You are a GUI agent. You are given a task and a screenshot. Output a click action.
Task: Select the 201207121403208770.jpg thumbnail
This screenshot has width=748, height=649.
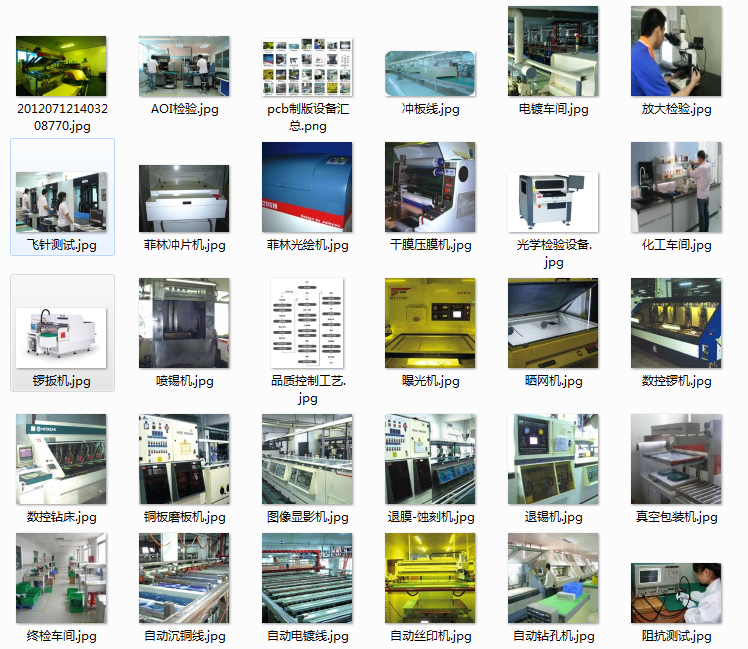pos(61,66)
